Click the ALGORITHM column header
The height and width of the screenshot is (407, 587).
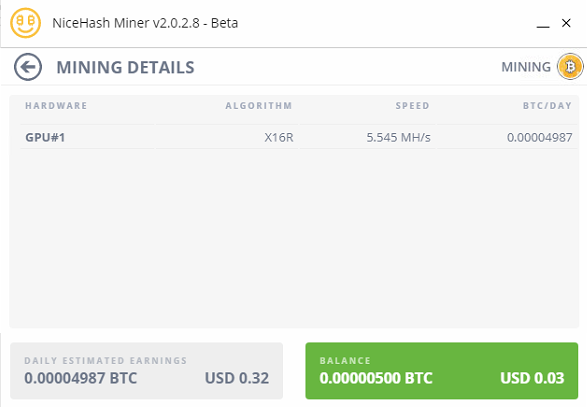[x=259, y=106]
